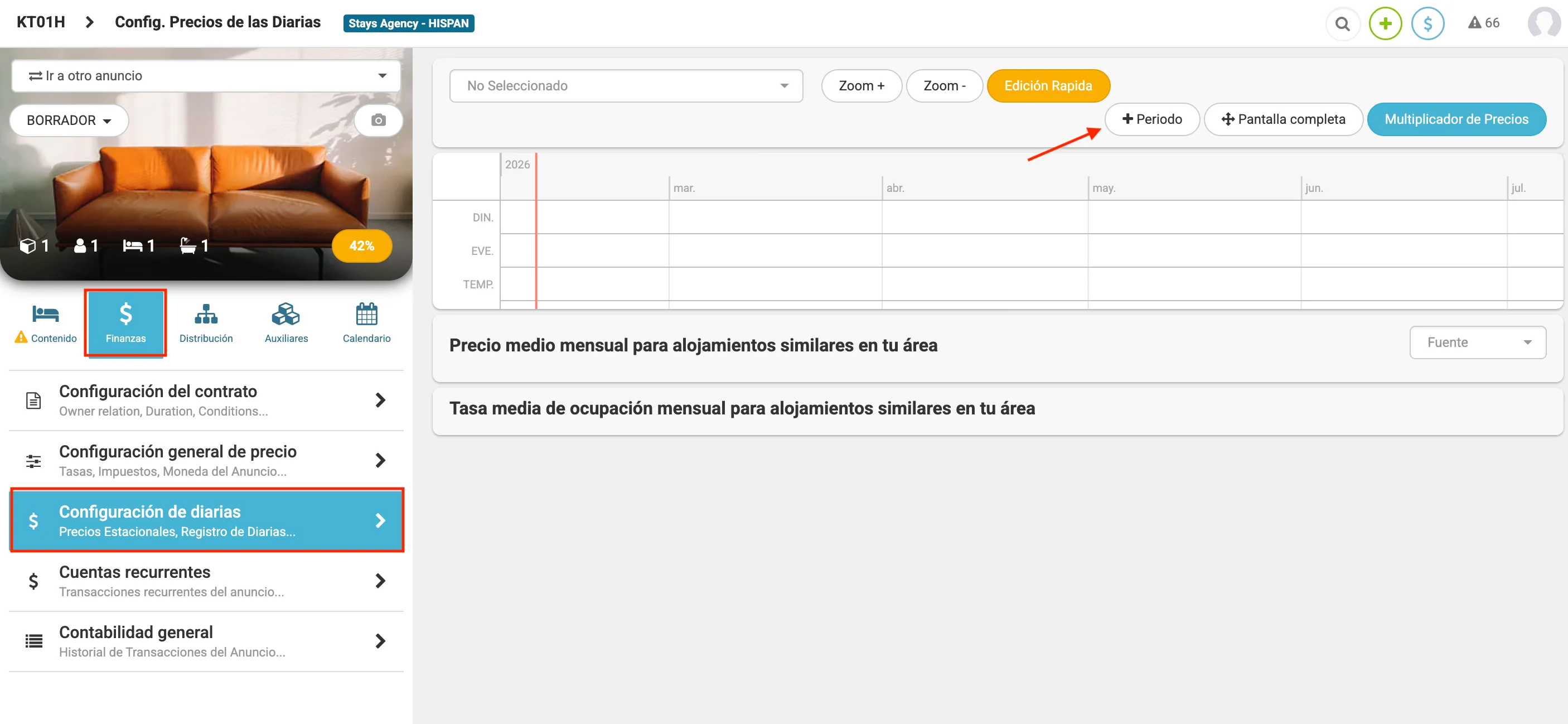1568x724 pixels.
Task: Open the Distribución section icon
Action: pyautogui.click(x=206, y=323)
